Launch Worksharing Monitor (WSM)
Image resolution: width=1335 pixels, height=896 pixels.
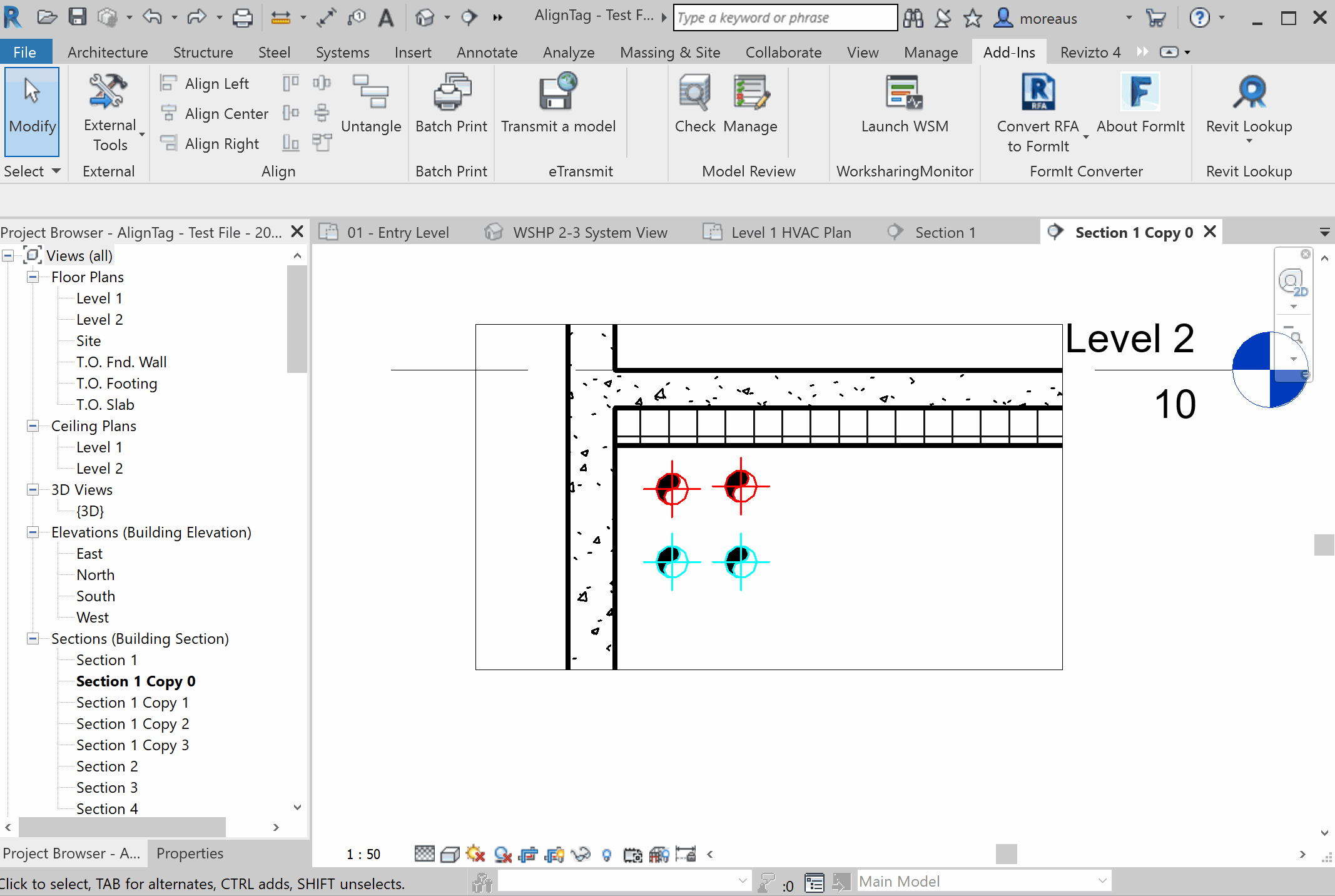[x=904, y=93]
